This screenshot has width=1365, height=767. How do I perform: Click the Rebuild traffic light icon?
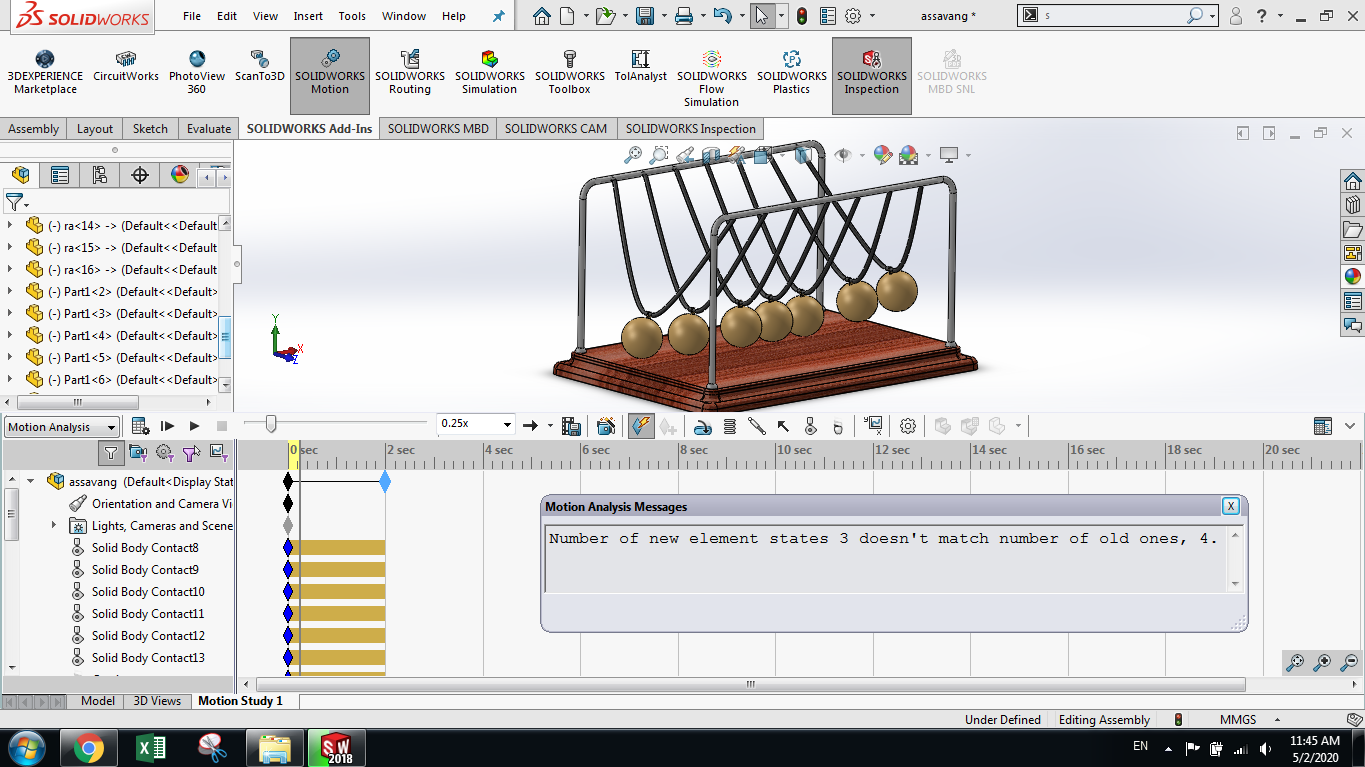[802, 16]
